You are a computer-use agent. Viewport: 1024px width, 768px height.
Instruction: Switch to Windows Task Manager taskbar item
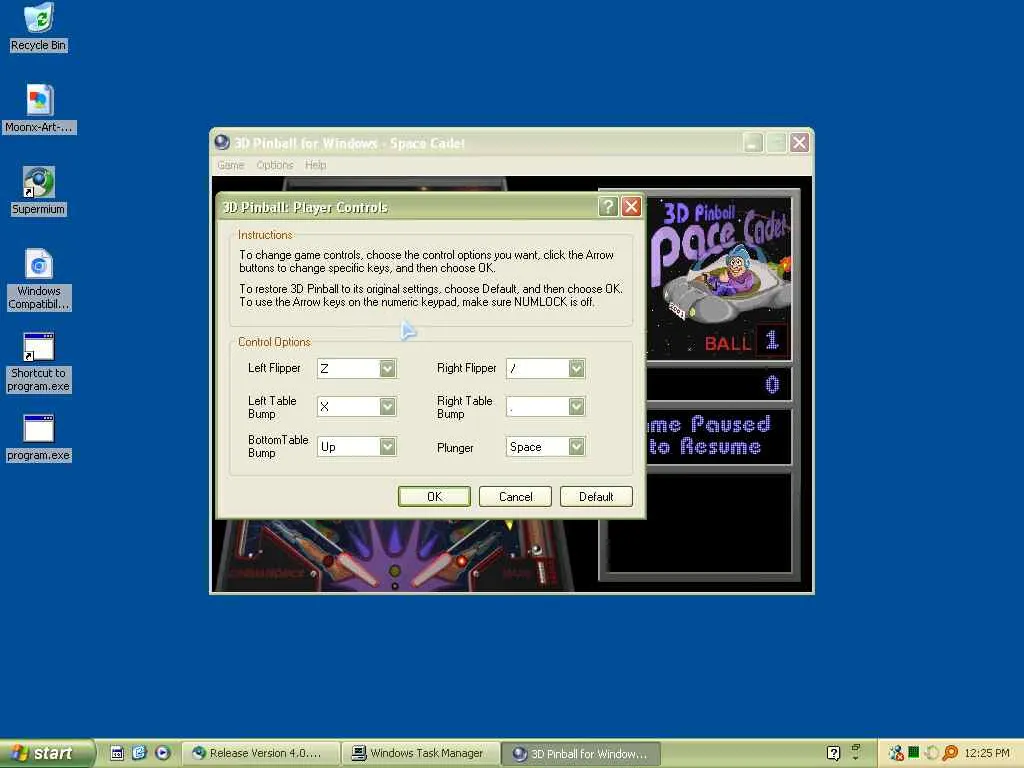pyautogui.click(x=421, y=753)
